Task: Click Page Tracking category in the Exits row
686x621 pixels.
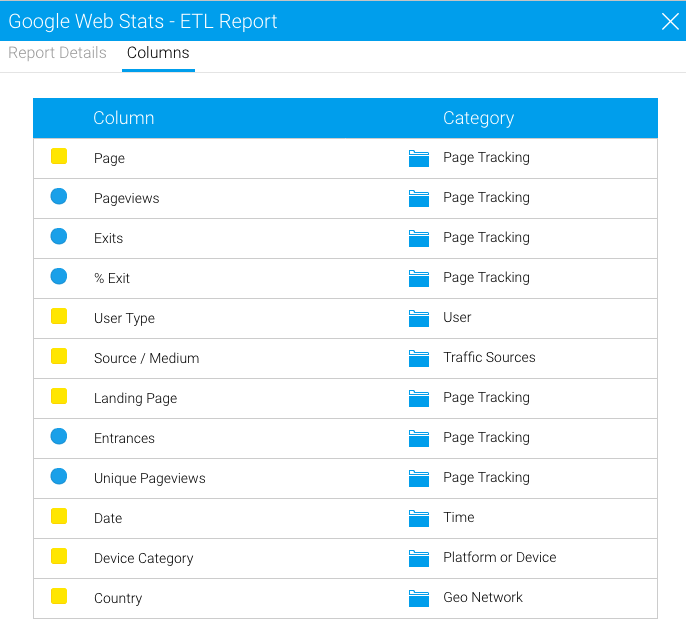Action: (486, 238)
